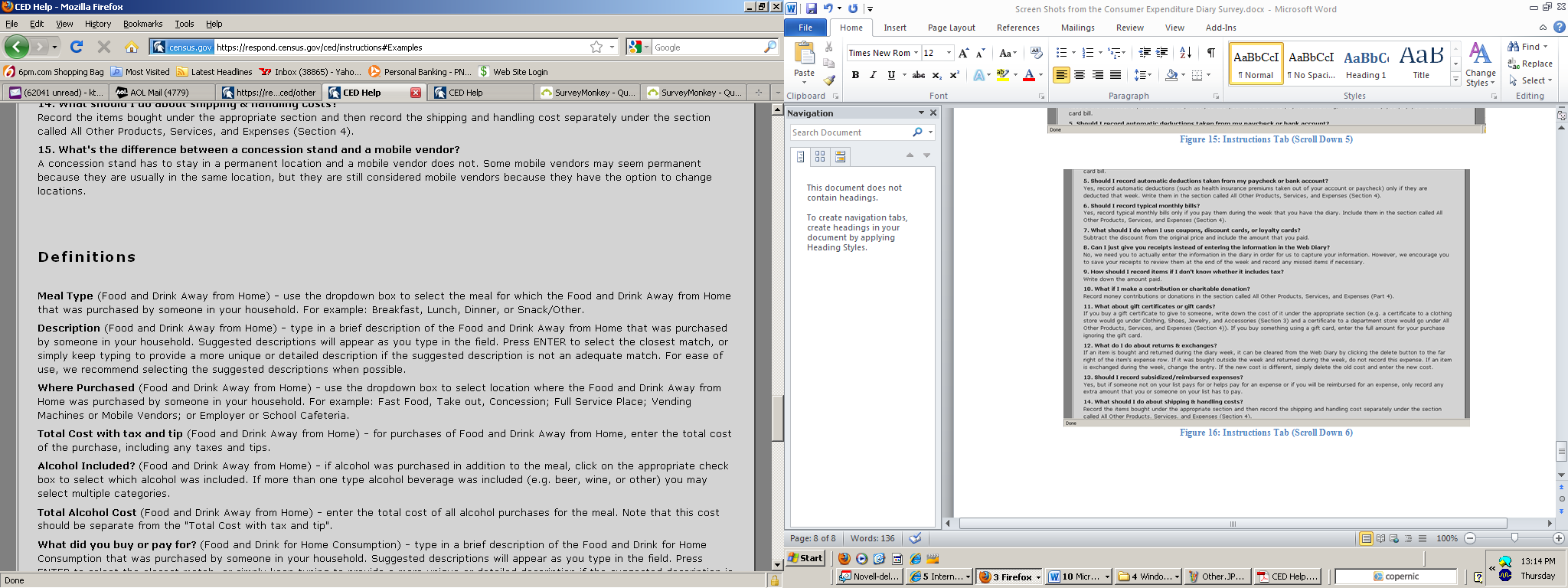Viewport: 1568px width, 588px height.
Task: Apply subscript formatting in Word
Action: pyautogui.click(x=937, y=75)
